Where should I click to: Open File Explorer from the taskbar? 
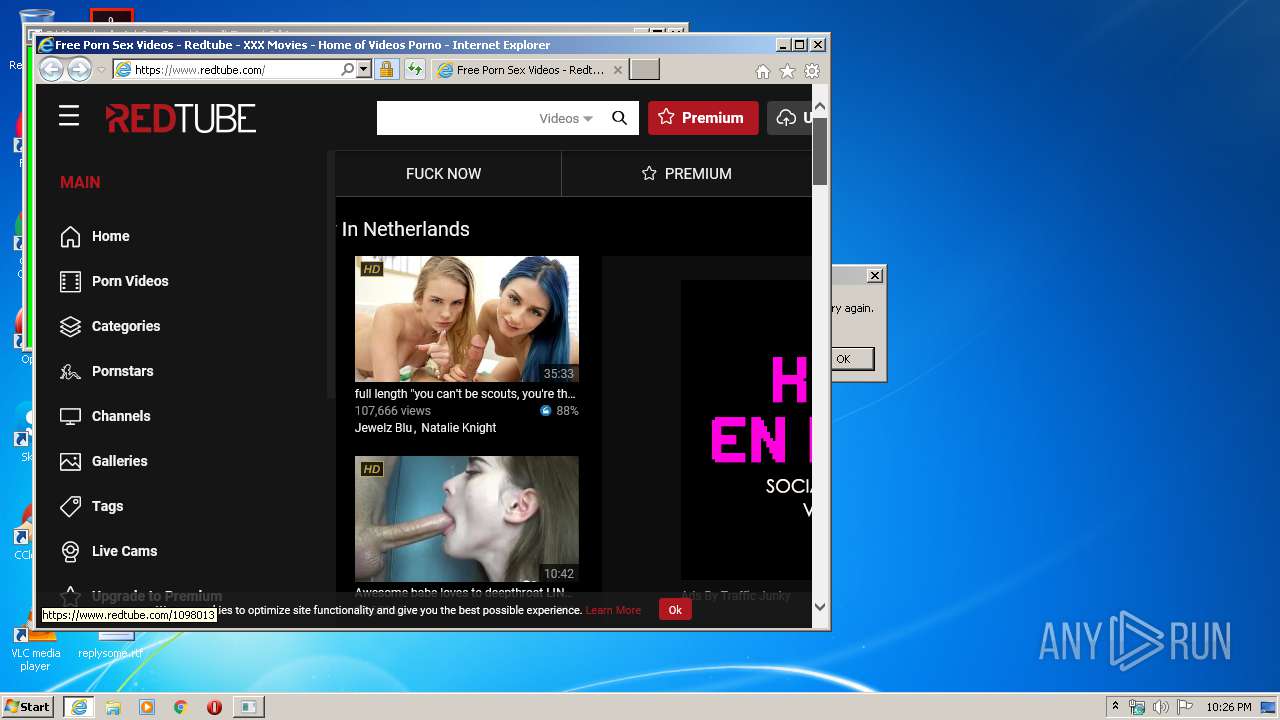tap(113, 707)
